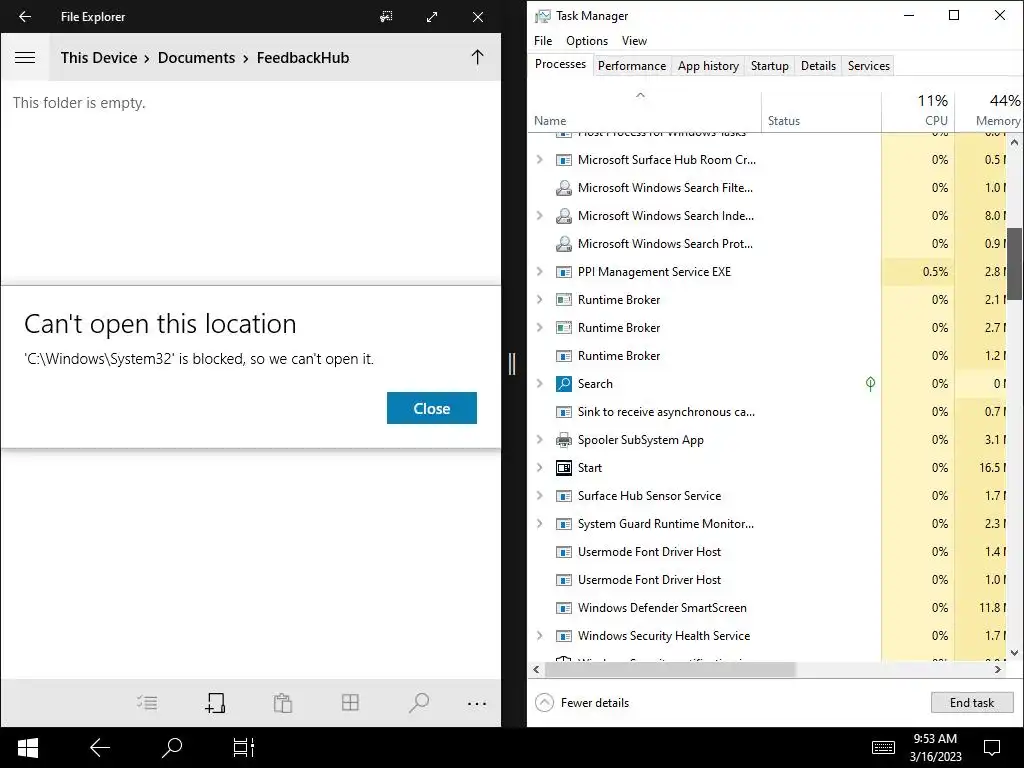Screen dimensions: 1024x768
Task: Expand Microsoft Surface Hub Room Cr... process
Action: (x=539, y=159)
